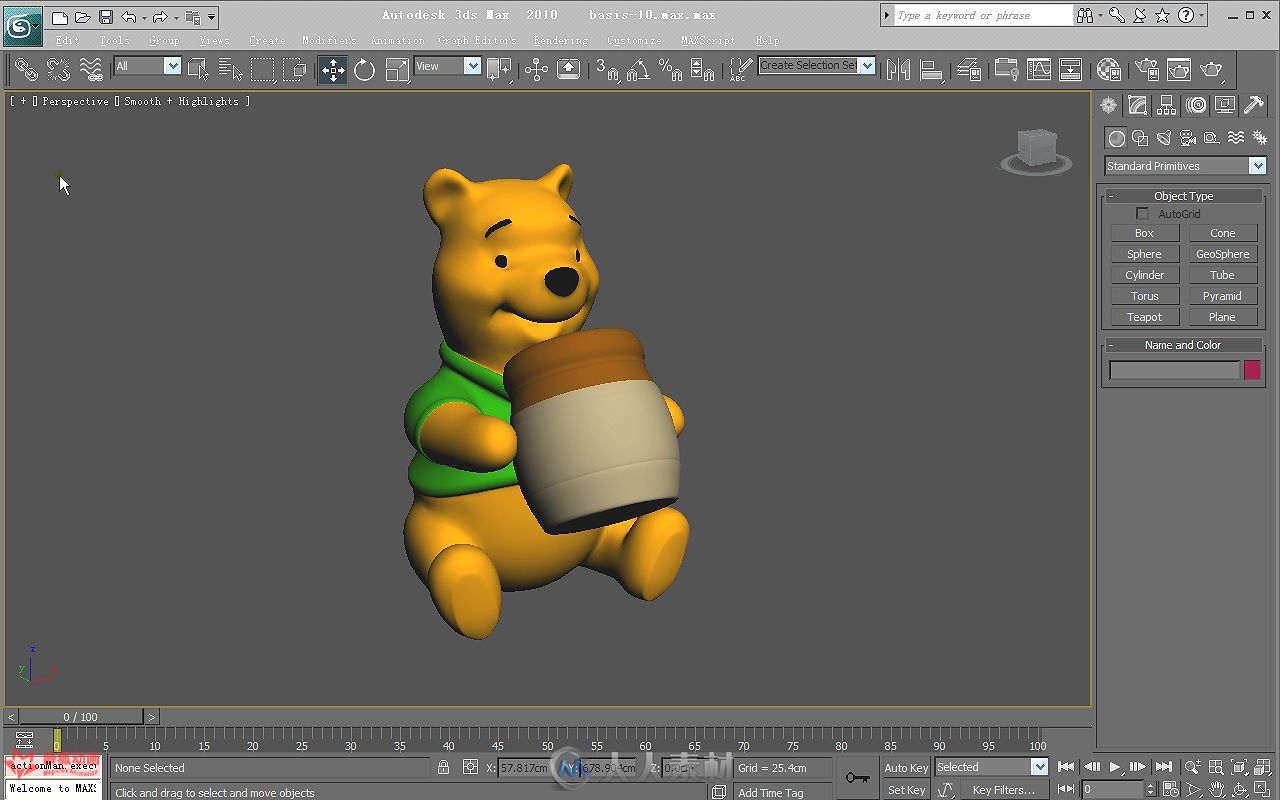Open Select by Name list
This screenshot has height=800, width=1280.
[231, 69]
